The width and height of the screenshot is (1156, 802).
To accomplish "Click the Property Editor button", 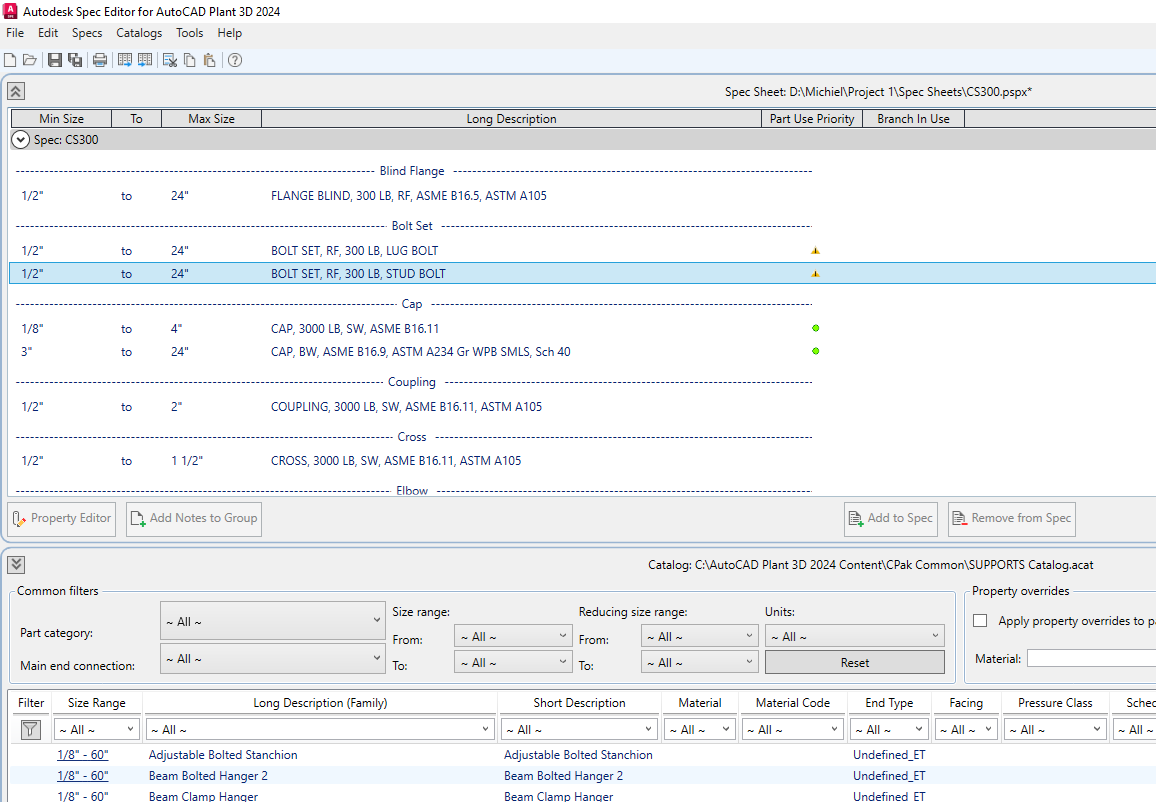I will (62, 519).
